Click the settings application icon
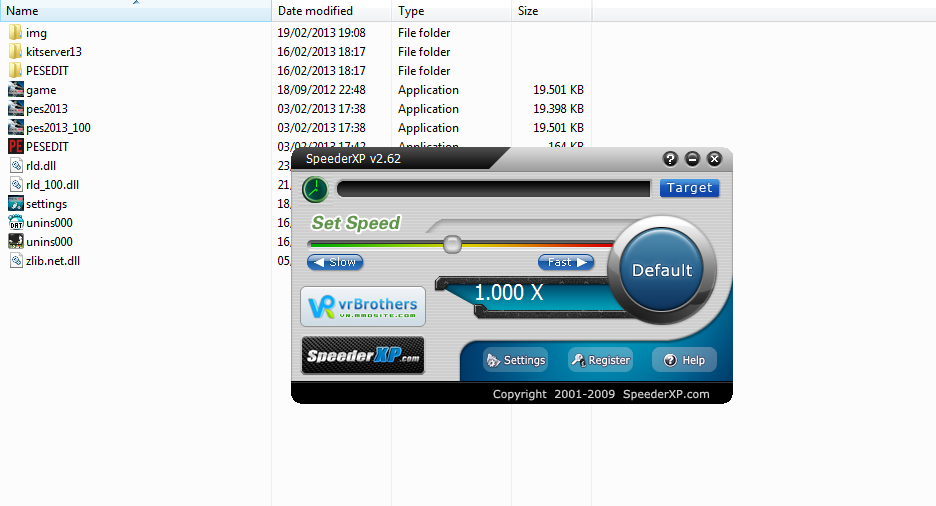The height and width of the screenshot is (506, 936). pyautogui.click(x=16, y=203)
